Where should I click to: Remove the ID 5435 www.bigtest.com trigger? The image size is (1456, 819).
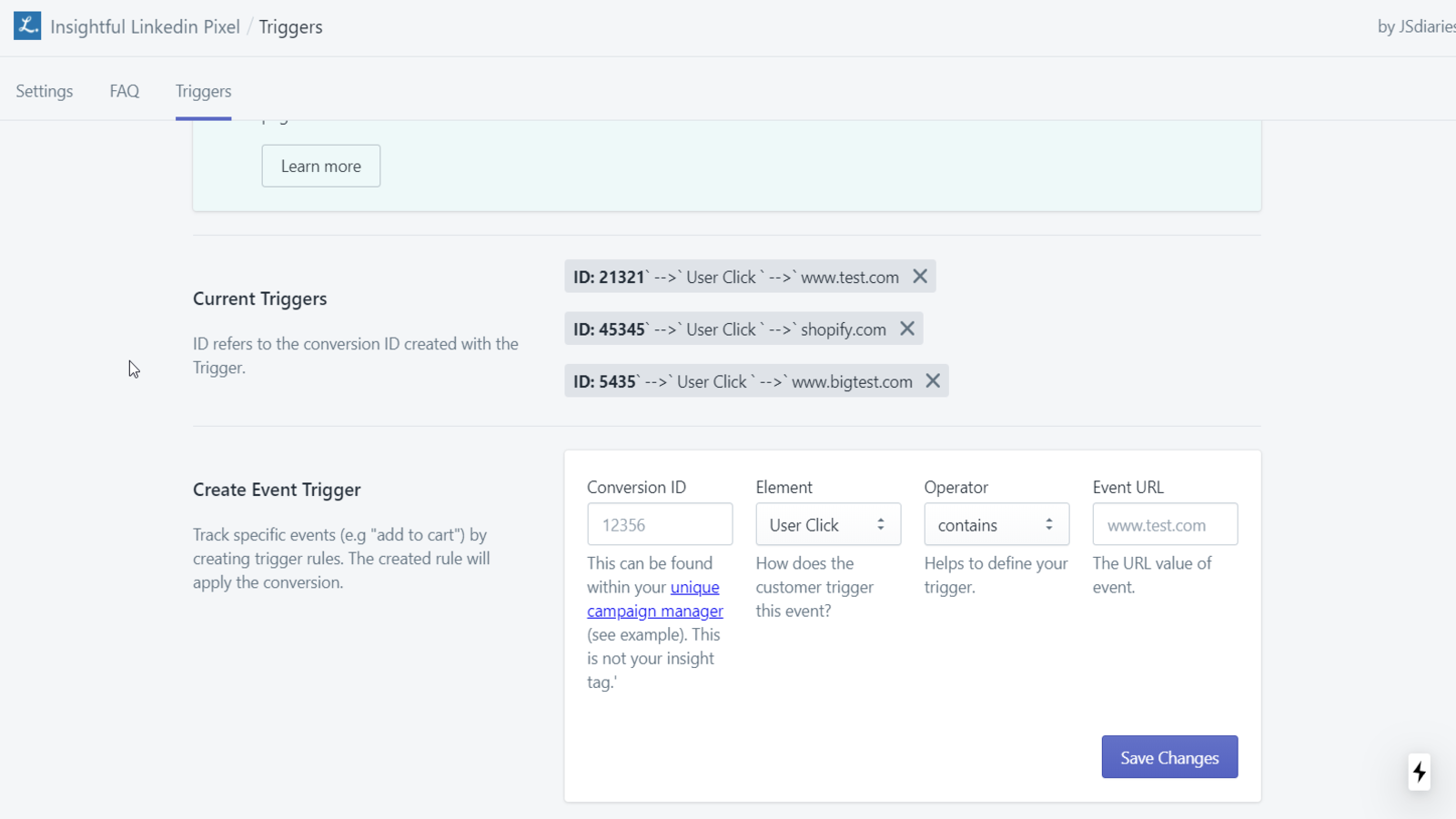coord(933,381)
